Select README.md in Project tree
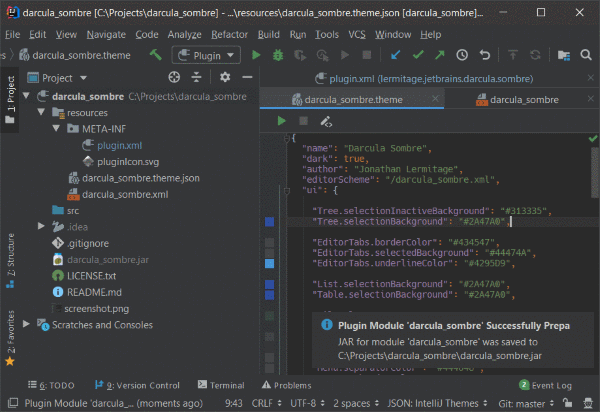The width and height of the screenshot is (600, 412). point(94,292)
